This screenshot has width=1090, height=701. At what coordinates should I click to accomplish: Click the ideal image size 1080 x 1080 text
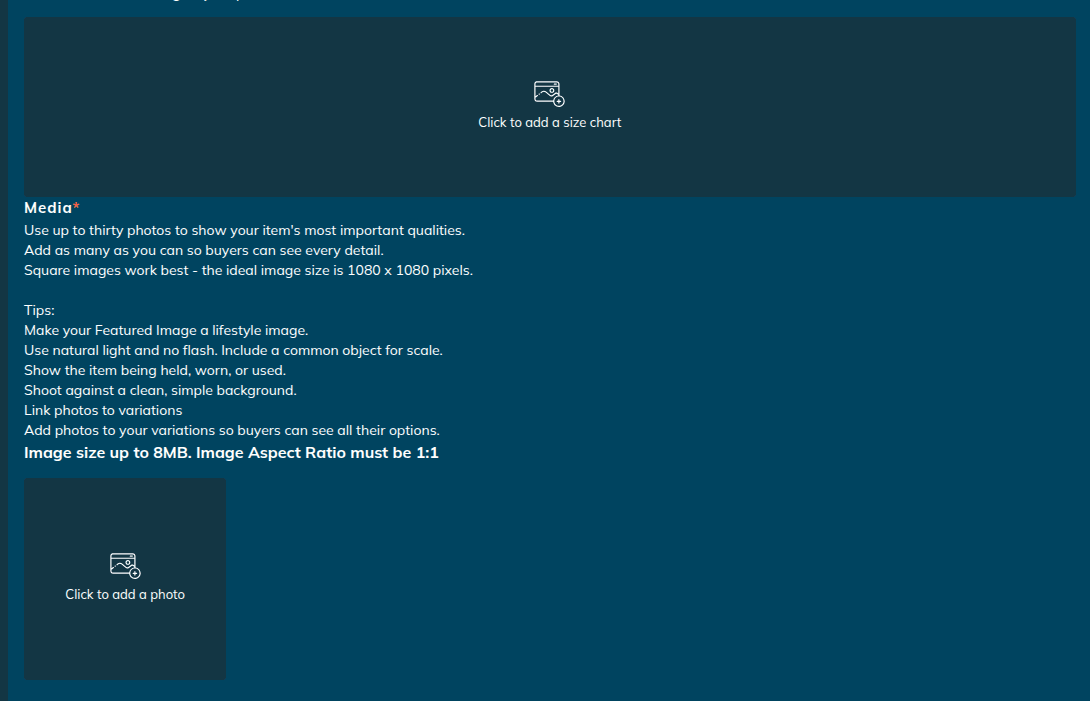248,271
